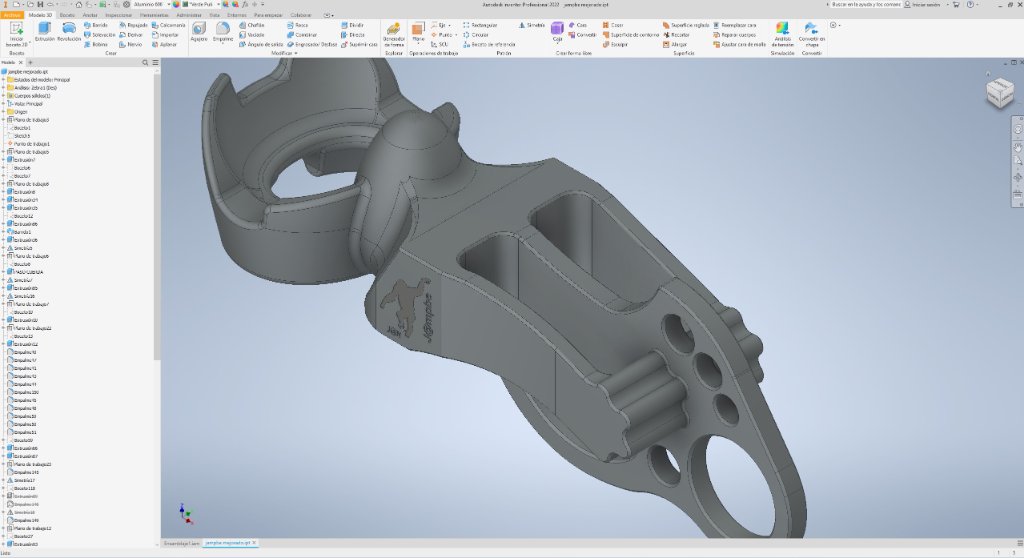Click the Importar tool
Screen dimensions: 1024x558
(165, 35)
